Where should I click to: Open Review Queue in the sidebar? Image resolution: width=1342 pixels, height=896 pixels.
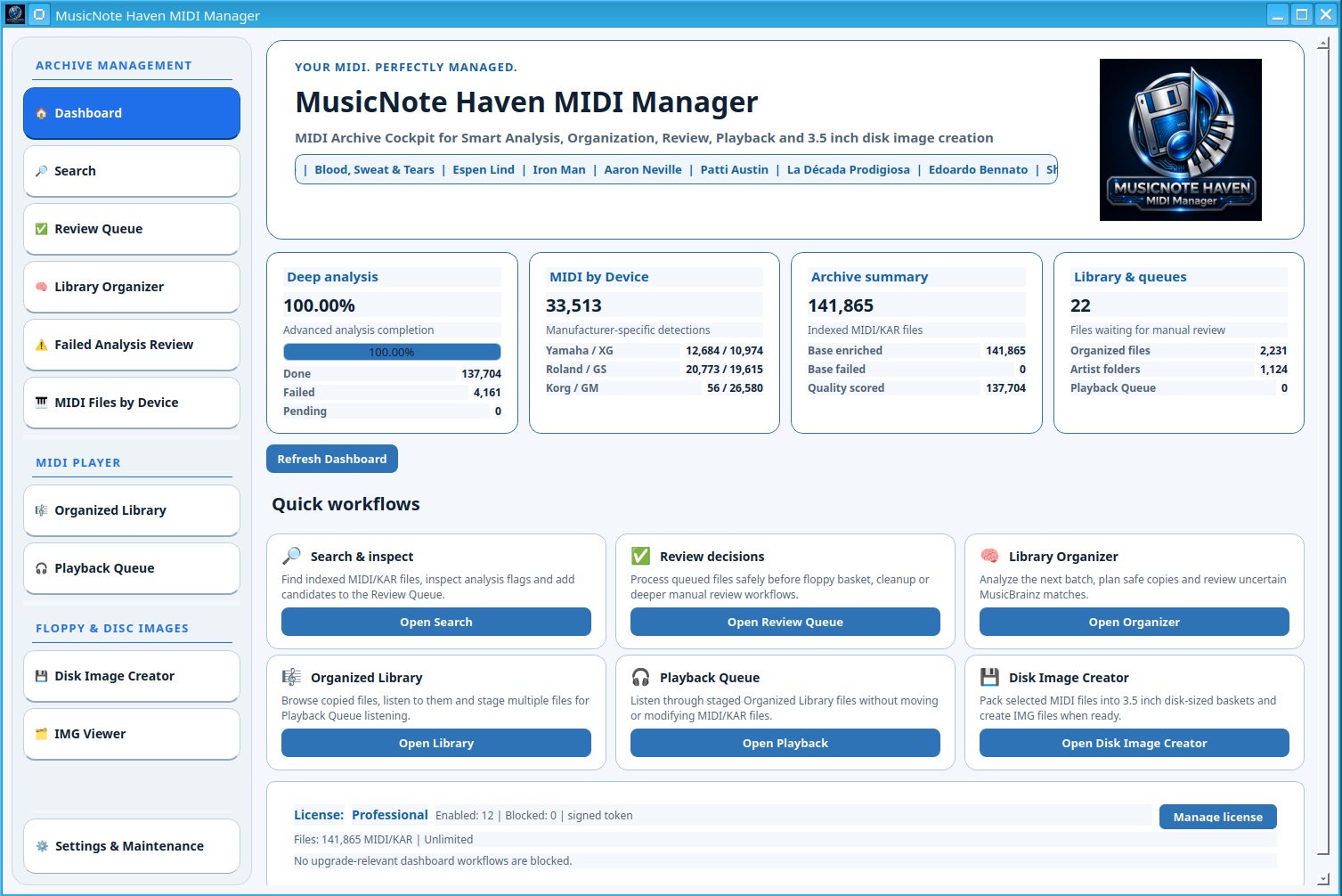132,229
